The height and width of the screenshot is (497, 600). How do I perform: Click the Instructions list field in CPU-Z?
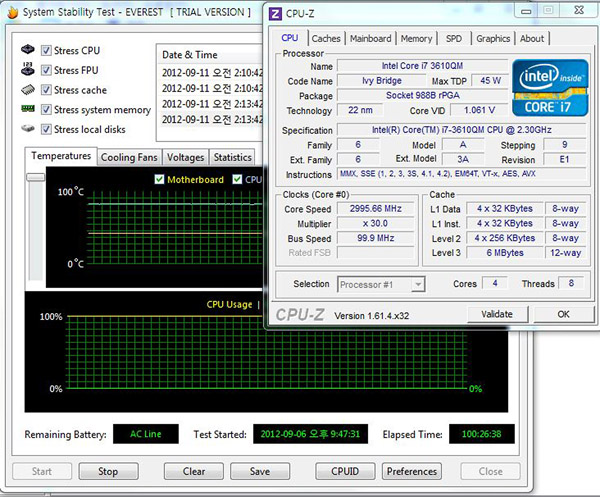coord(461,174)
